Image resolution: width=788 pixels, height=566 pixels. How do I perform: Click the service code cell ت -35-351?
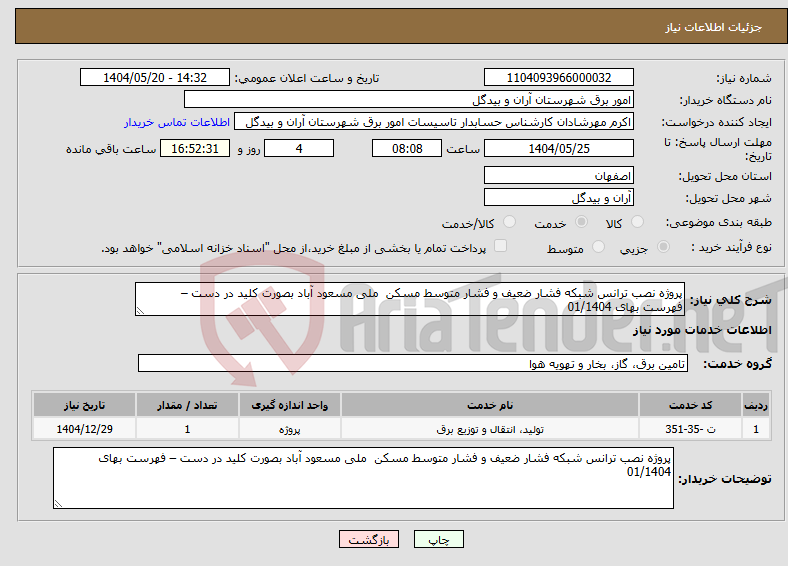tap(691, 429)
